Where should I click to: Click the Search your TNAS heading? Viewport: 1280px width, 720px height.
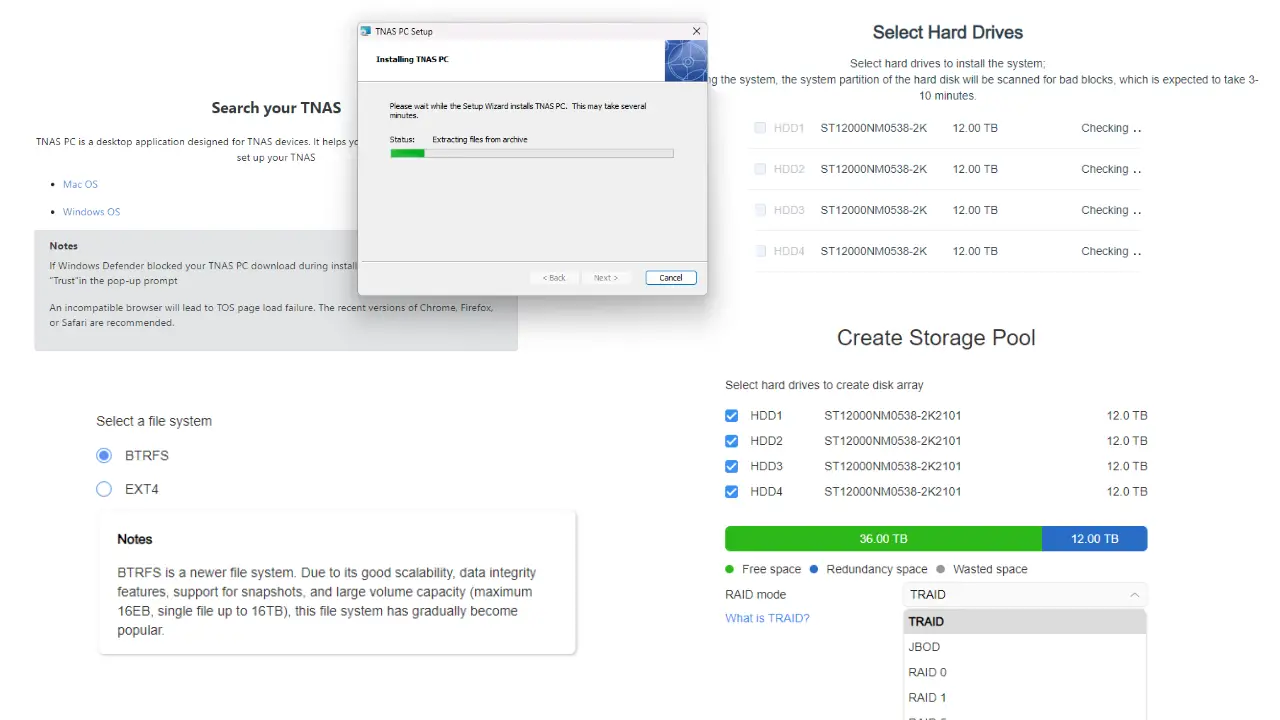point(276,108)
